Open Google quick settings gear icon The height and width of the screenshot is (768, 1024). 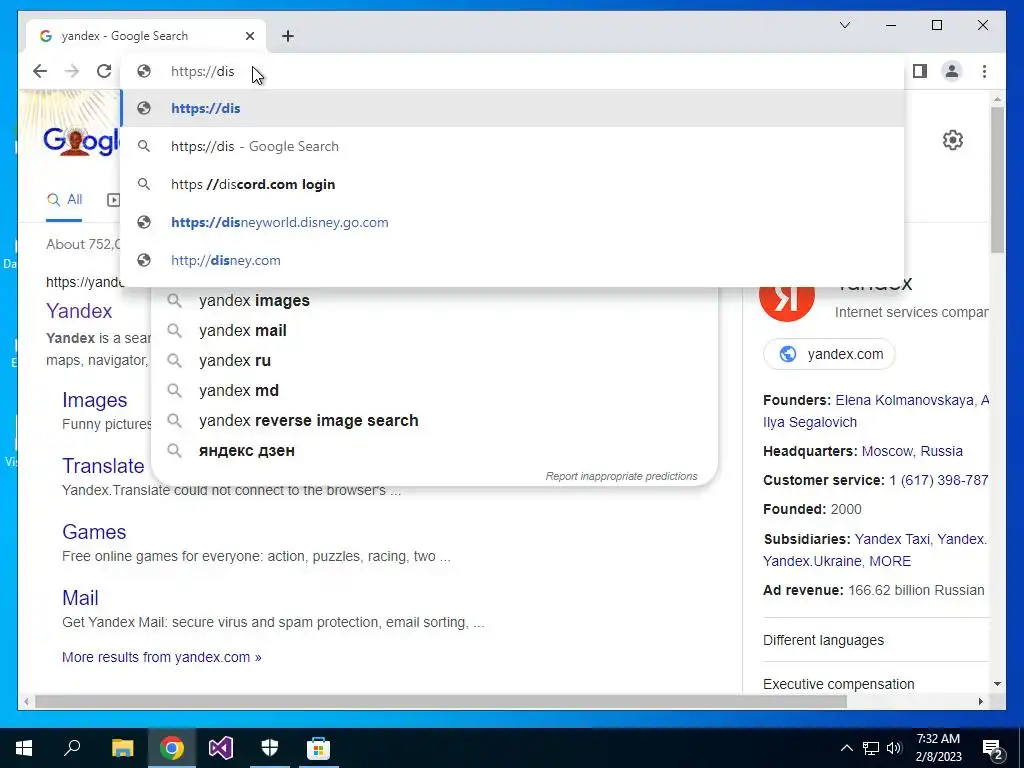pyautogui.click(x=953, y=140)
